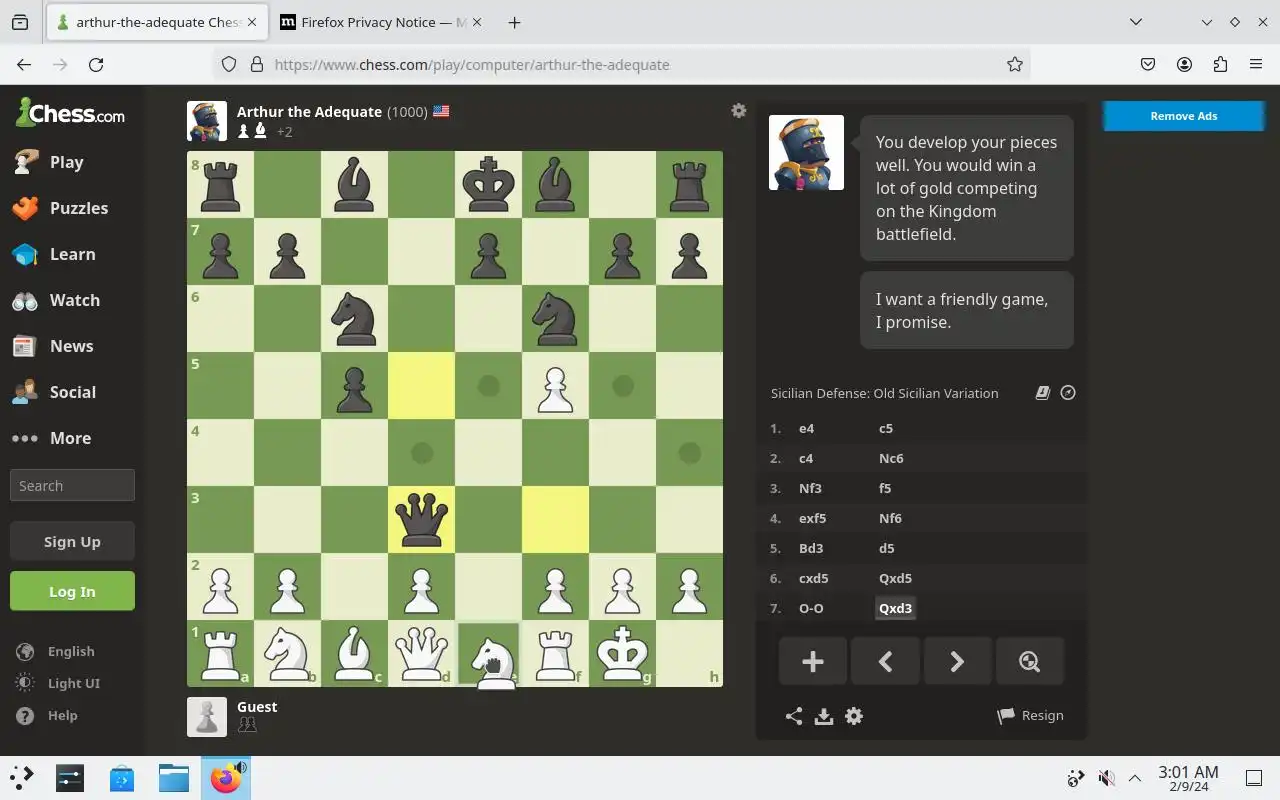Go to the previous move arrow
The image size is (1280, 800).
[x=885, y=661]
